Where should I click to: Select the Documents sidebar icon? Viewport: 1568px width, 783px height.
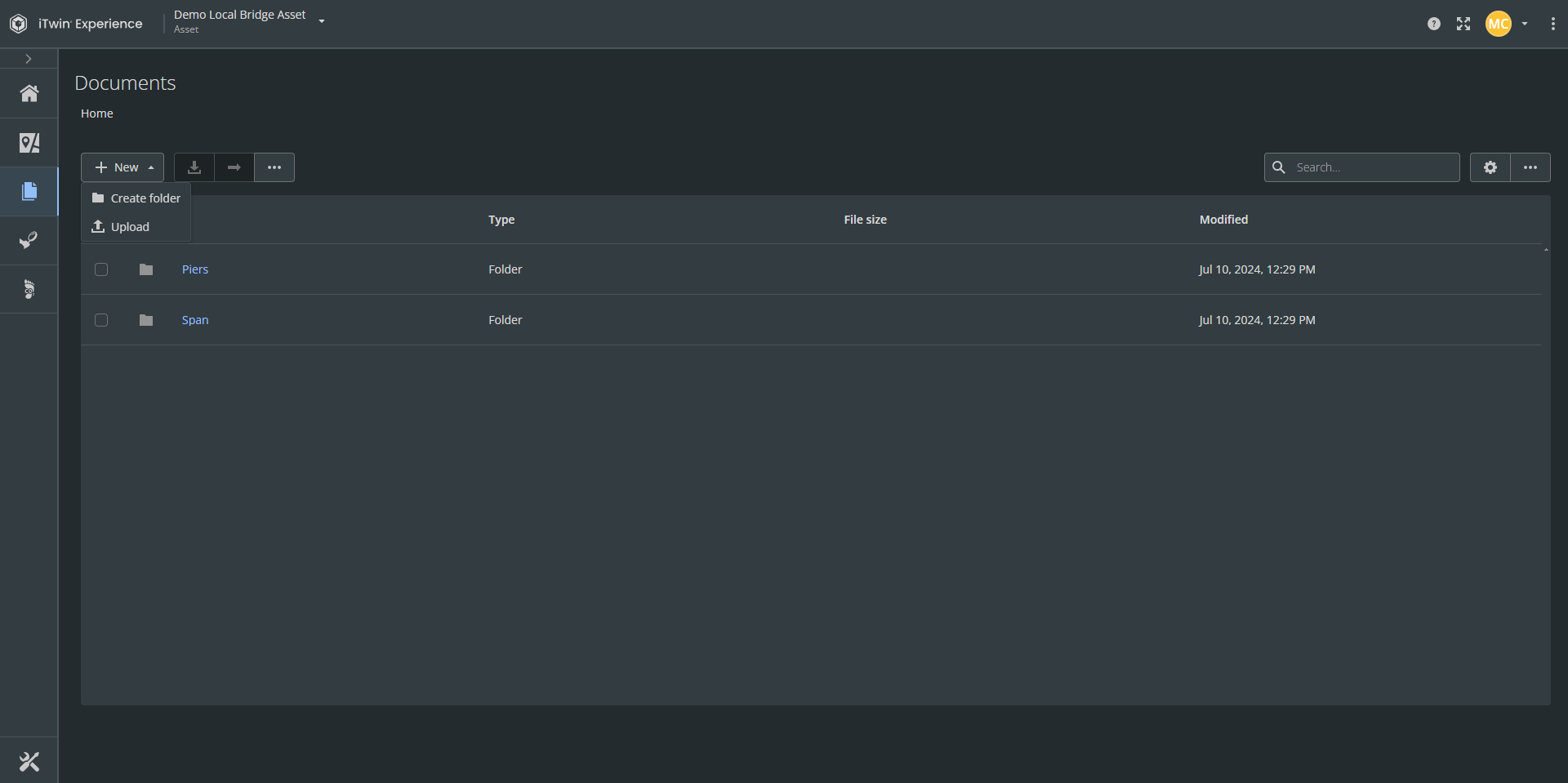click(x=29, y=191)
